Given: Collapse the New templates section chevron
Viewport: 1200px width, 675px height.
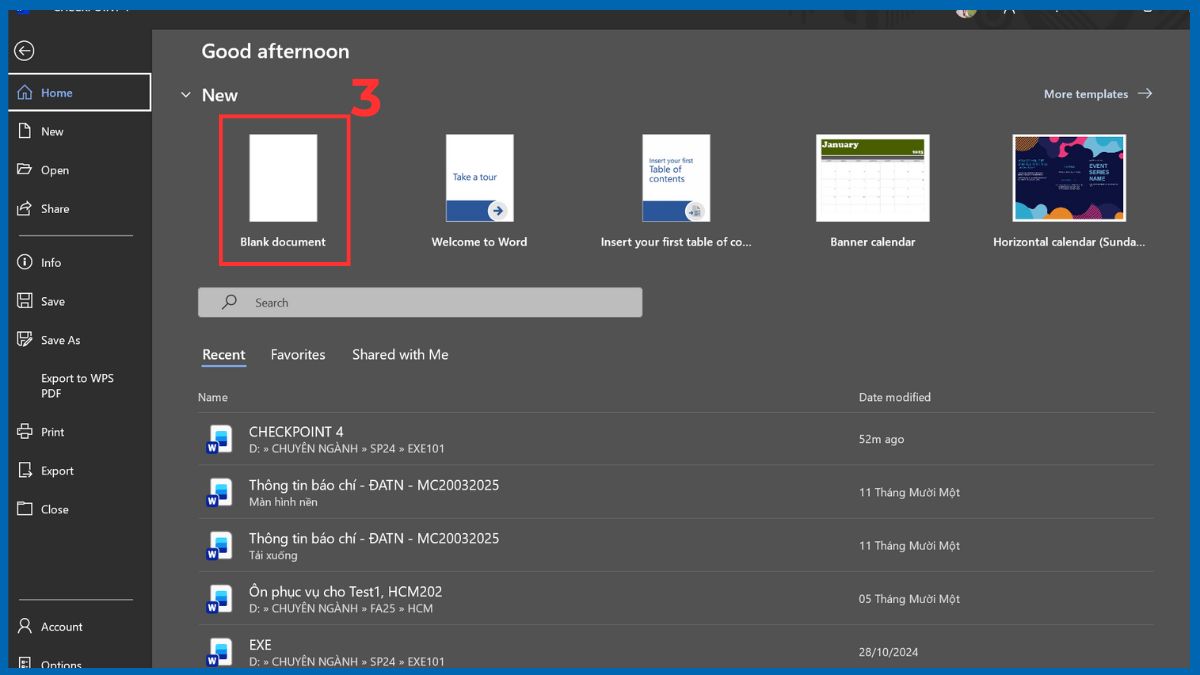Looking at the screenshot, I should [185, 95].
